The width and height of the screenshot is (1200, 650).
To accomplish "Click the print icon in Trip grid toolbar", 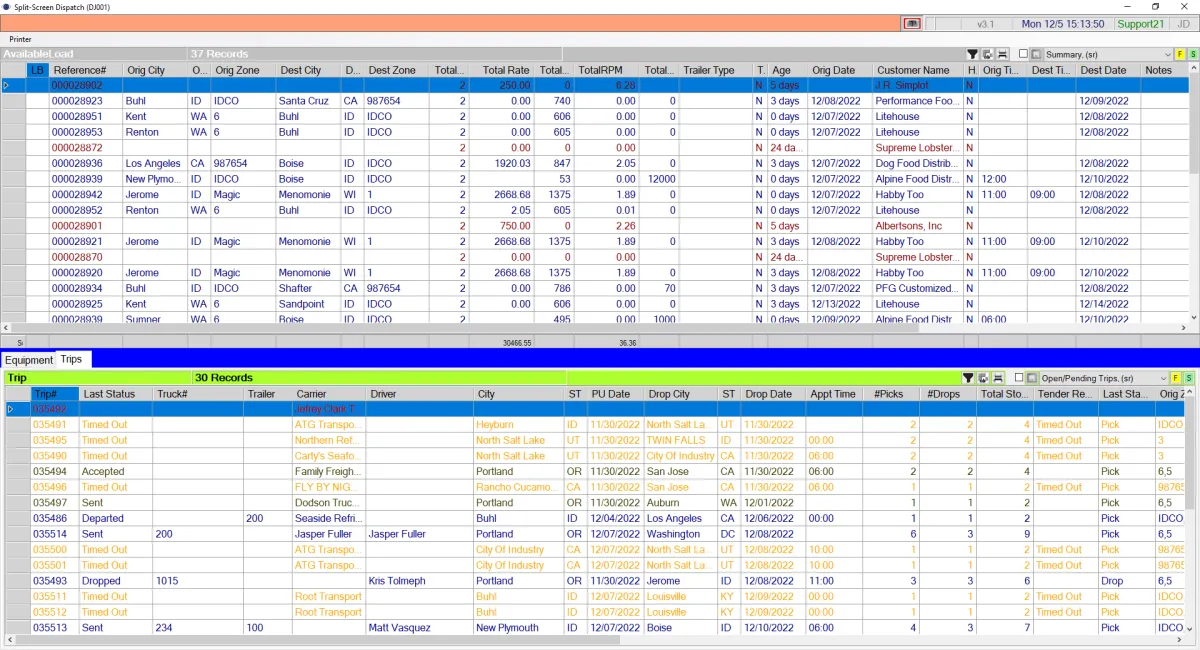I will [x=997, y=378].
